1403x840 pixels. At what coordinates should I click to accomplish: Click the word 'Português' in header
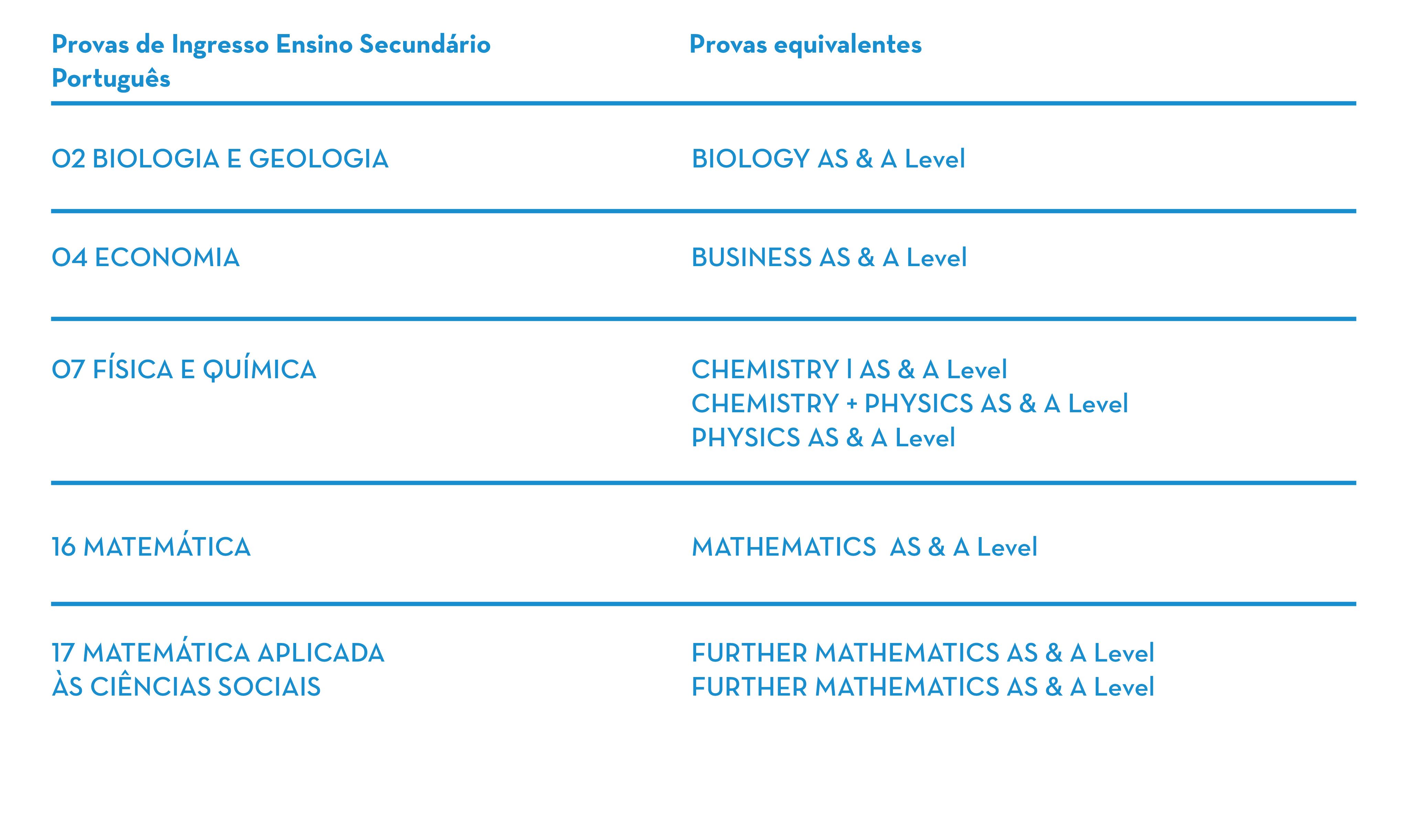click(111, 79)
